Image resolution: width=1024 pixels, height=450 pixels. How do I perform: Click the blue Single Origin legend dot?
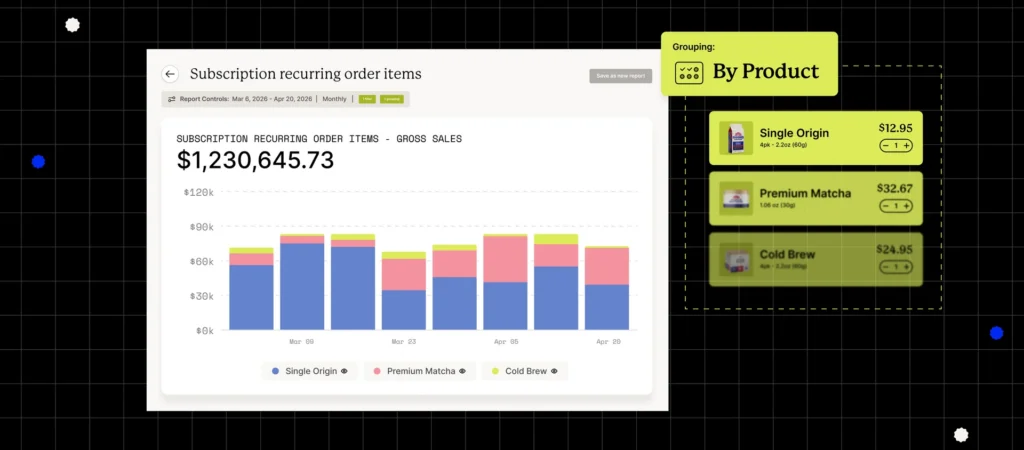tap(275, 371)
